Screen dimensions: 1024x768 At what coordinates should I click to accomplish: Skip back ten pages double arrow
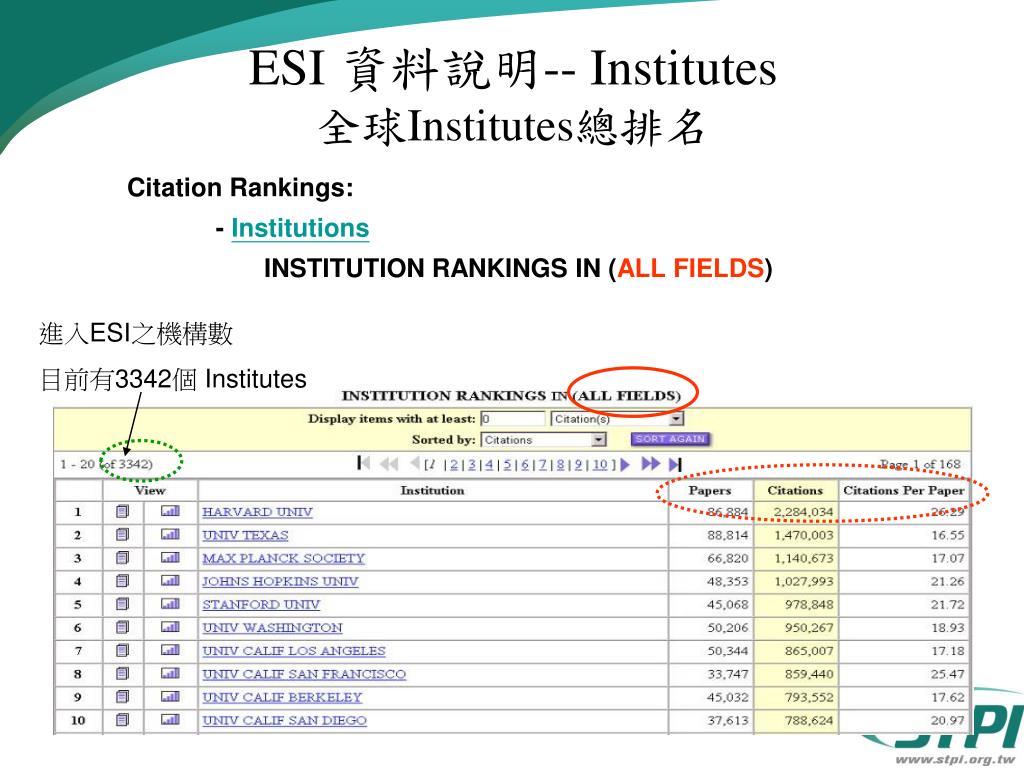(389, 464)
